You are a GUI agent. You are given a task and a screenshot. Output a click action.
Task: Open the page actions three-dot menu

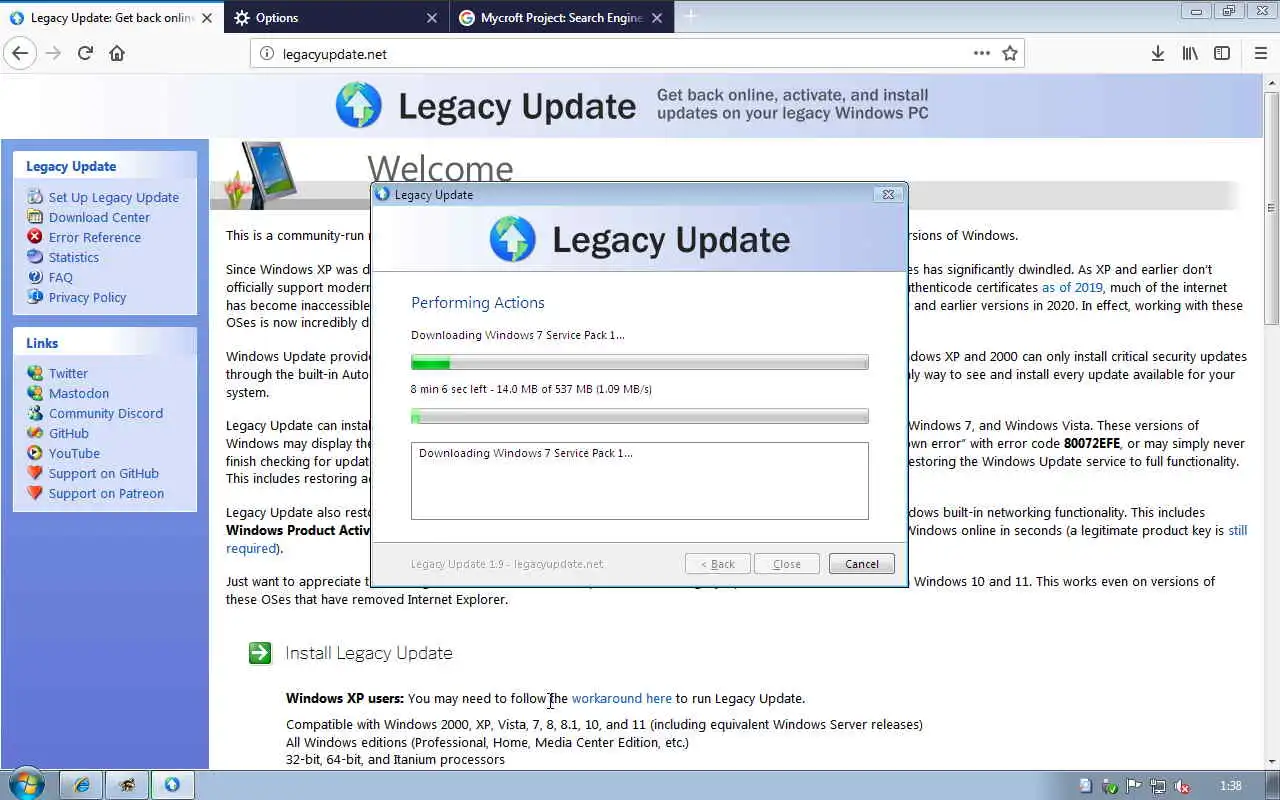coord(982,54)
